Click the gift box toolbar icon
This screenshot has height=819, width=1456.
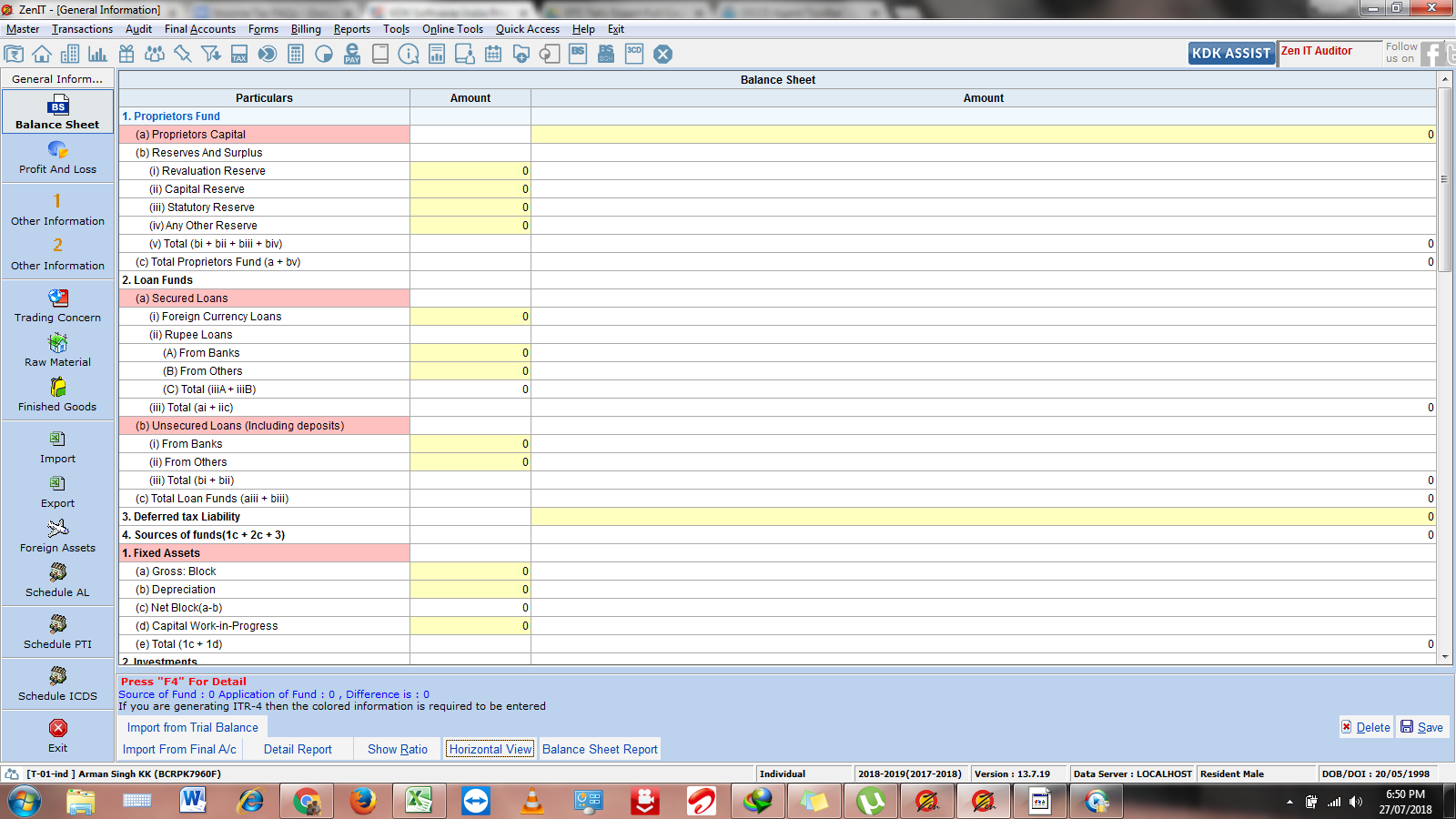126,54
